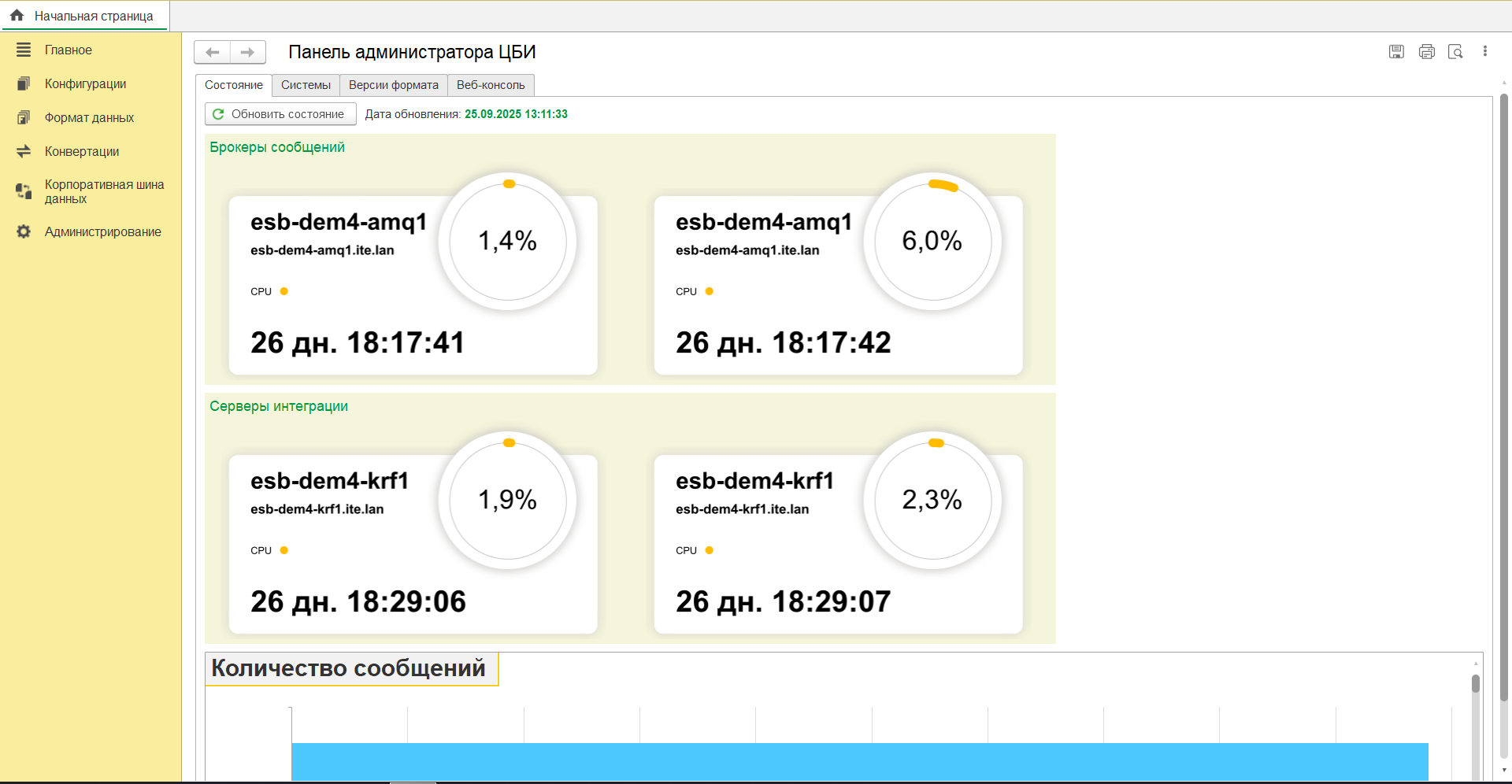Screen dimensions: 1512x784
Task: Open Конфигурации in the sidebar
Action: click(x=85, y=83)
